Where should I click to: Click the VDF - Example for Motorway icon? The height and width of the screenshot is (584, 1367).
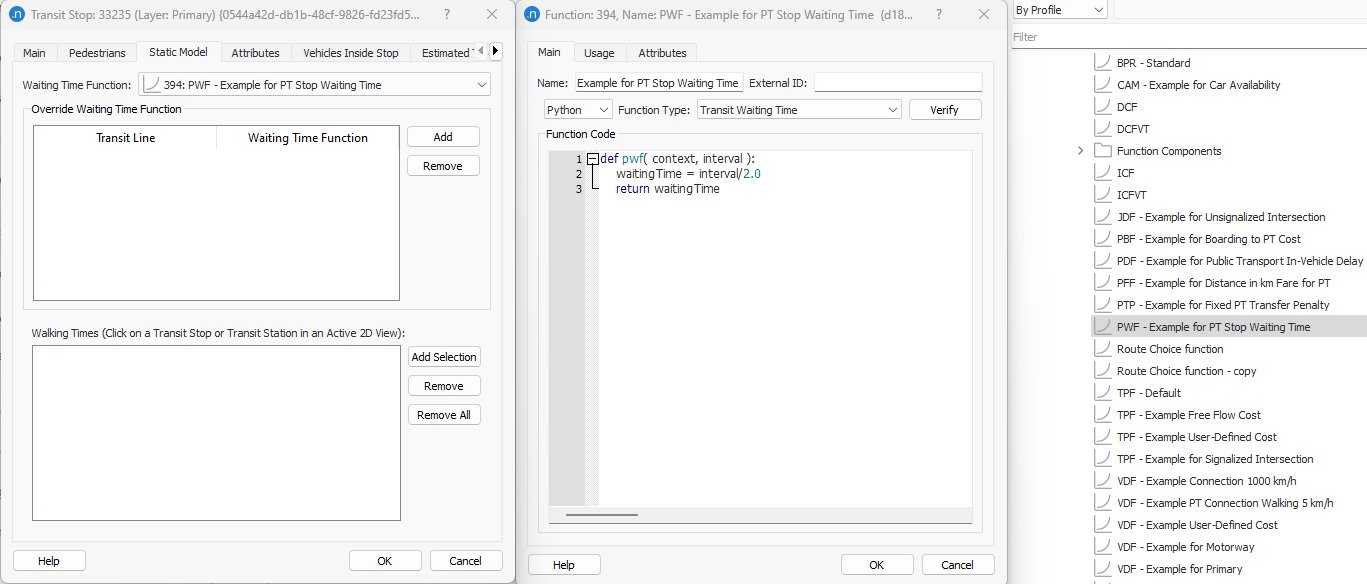[1102, 547]
